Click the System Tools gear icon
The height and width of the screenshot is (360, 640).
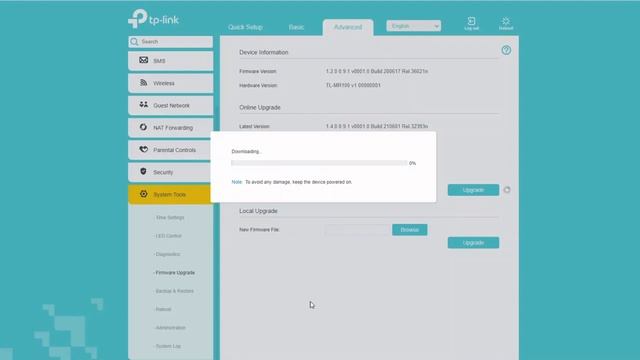143,194
